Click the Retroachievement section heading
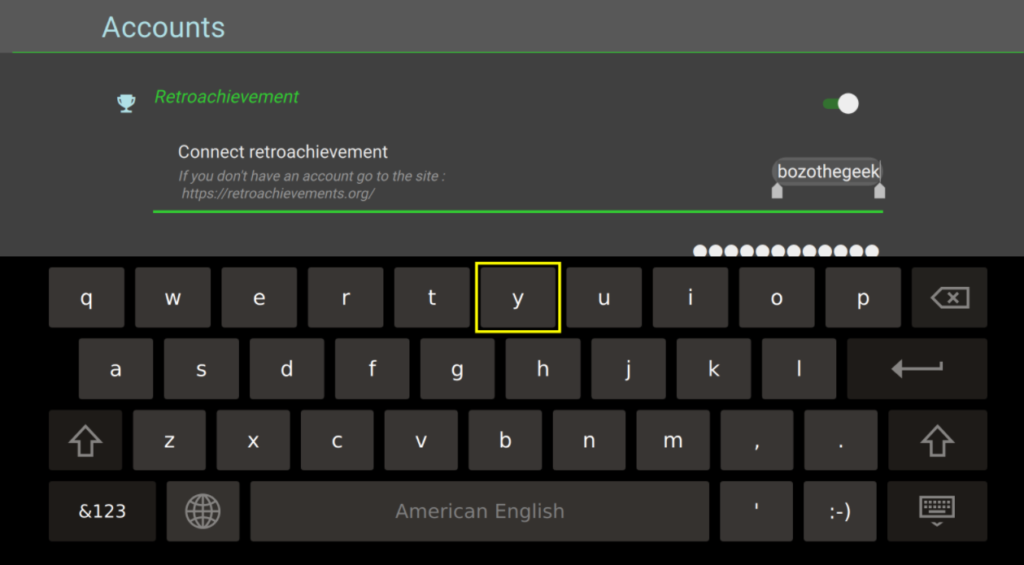Image resolution: width=1024 pixels, height=565 pixels. 227,97
